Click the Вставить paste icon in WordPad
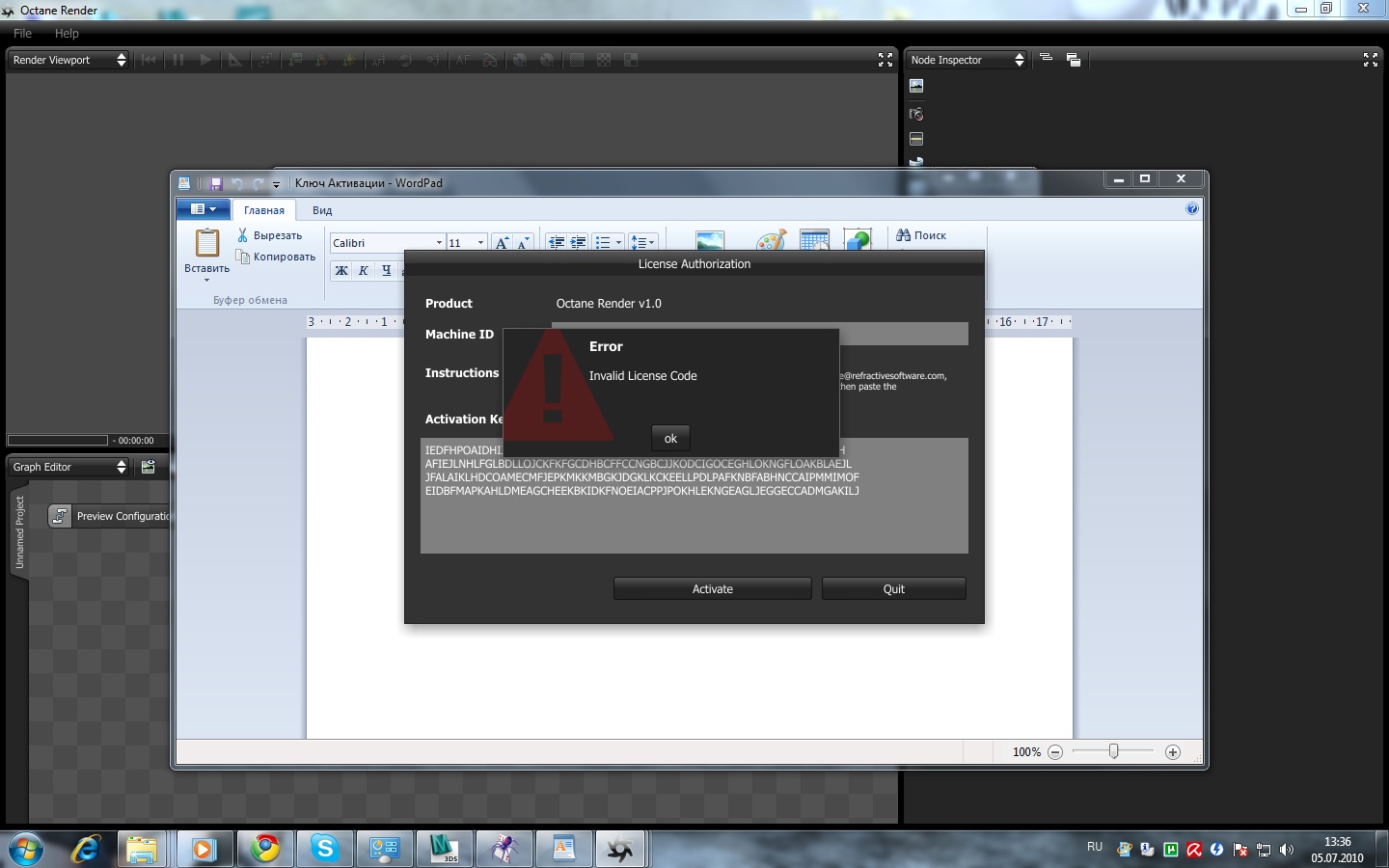Image resolution: width=1389 pixels, height=868 pixels. click(x=206, y=243)
